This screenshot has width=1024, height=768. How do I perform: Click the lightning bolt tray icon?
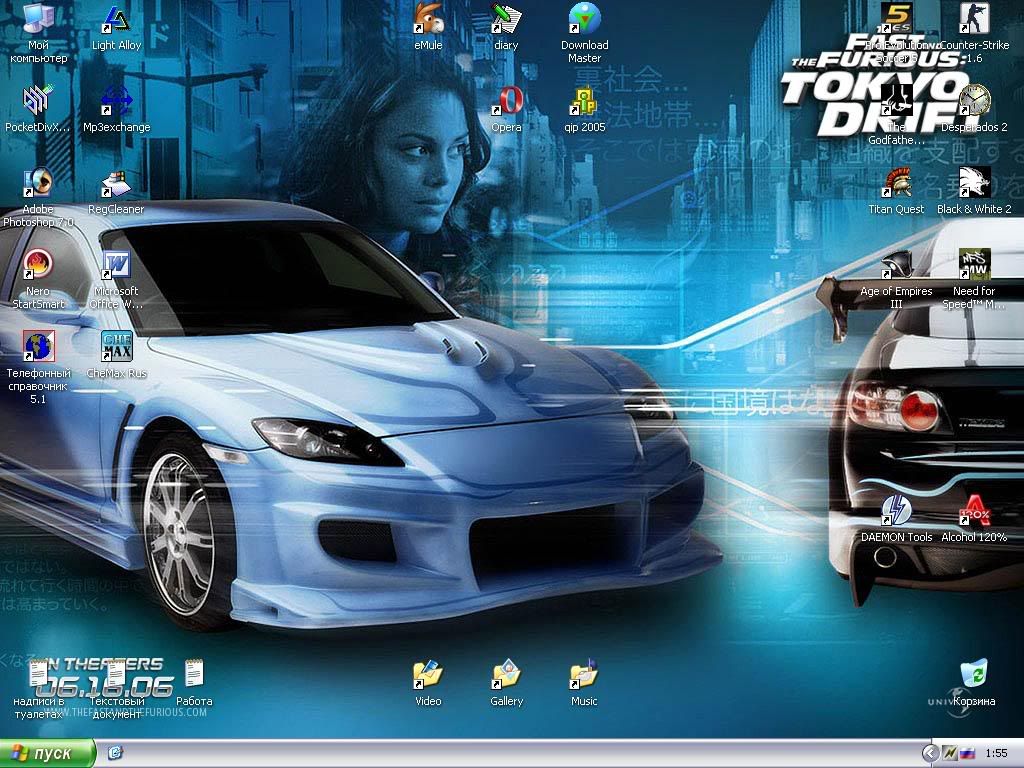point(950,754)
